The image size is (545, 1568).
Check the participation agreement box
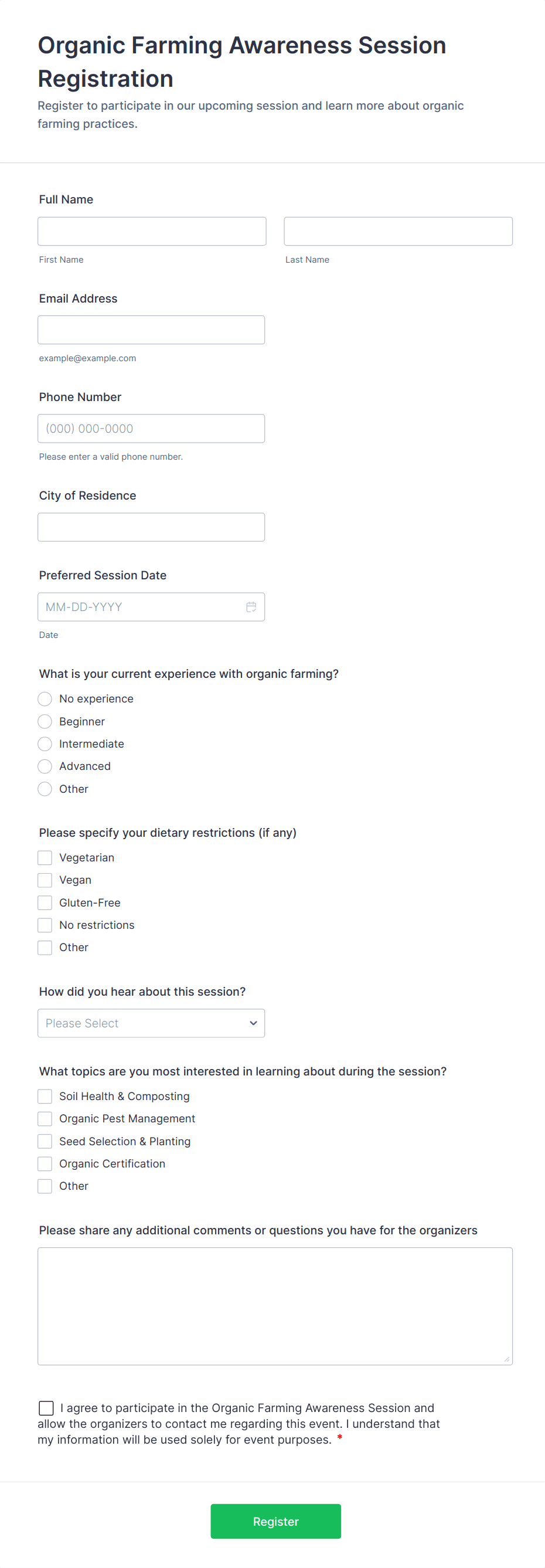(46, 1408)
